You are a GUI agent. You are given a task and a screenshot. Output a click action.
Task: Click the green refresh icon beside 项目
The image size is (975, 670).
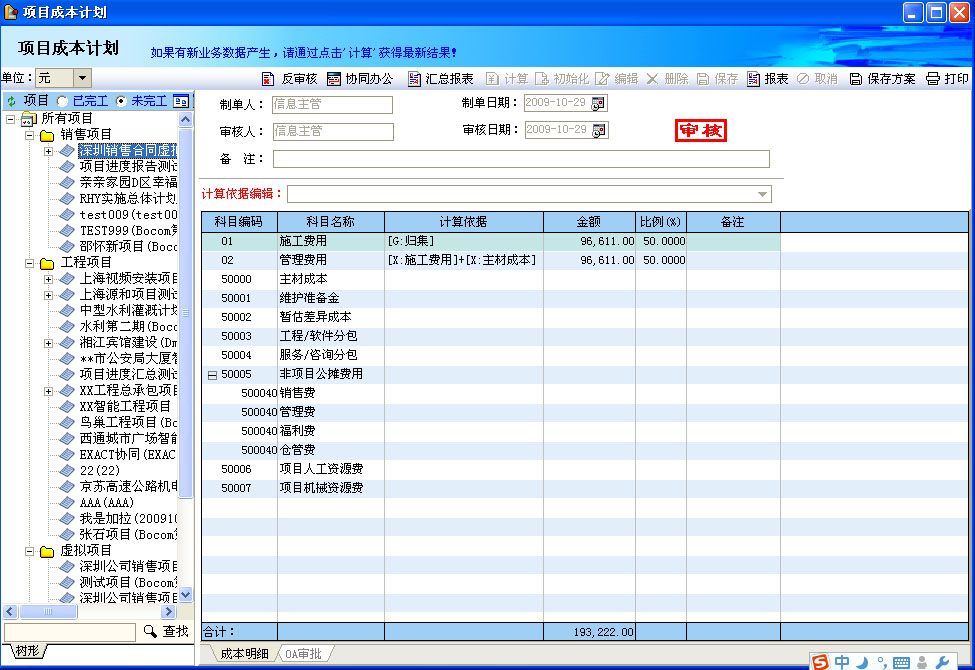(11, 101)
